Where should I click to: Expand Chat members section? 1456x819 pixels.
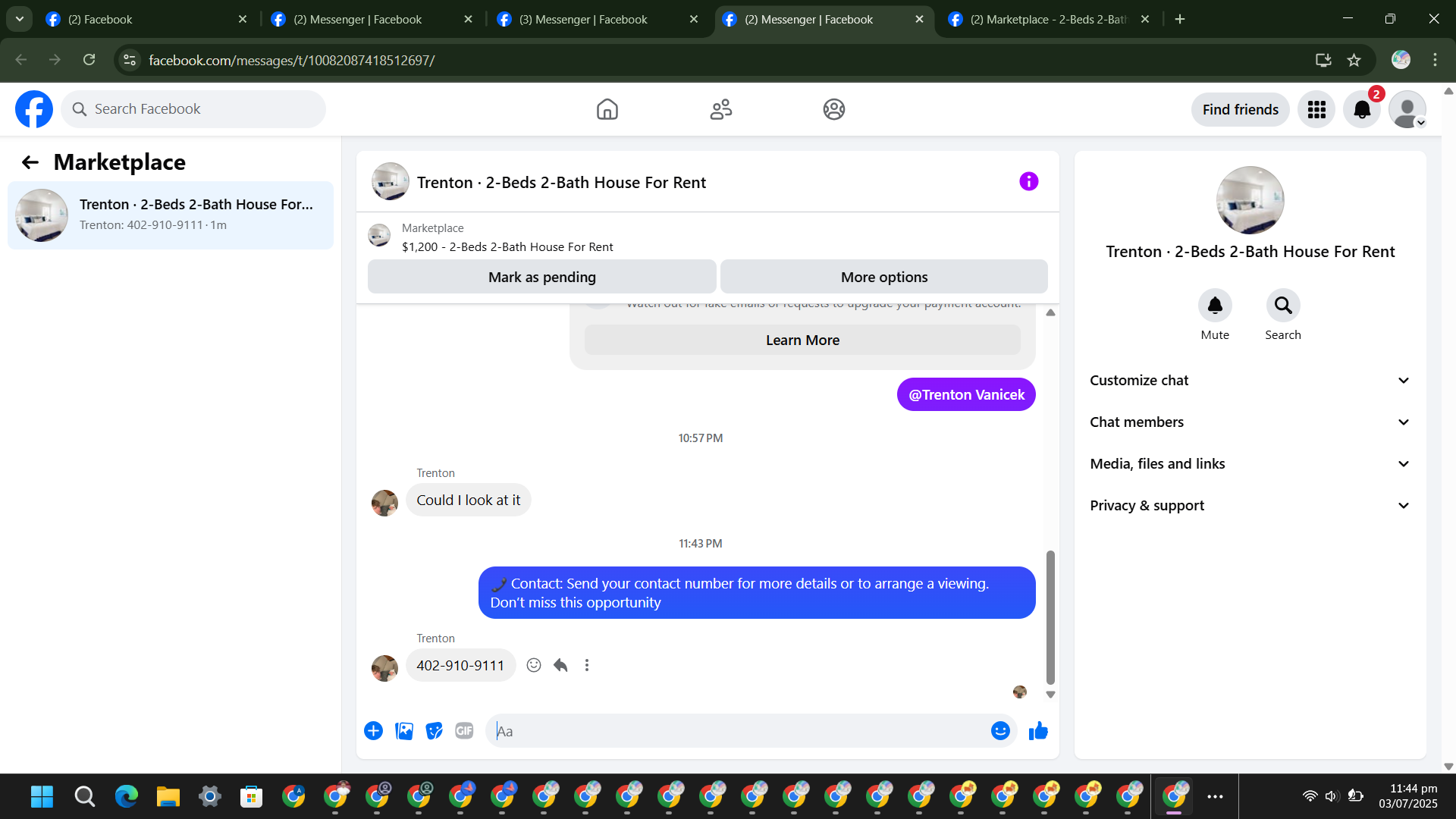click(1250, 422)
